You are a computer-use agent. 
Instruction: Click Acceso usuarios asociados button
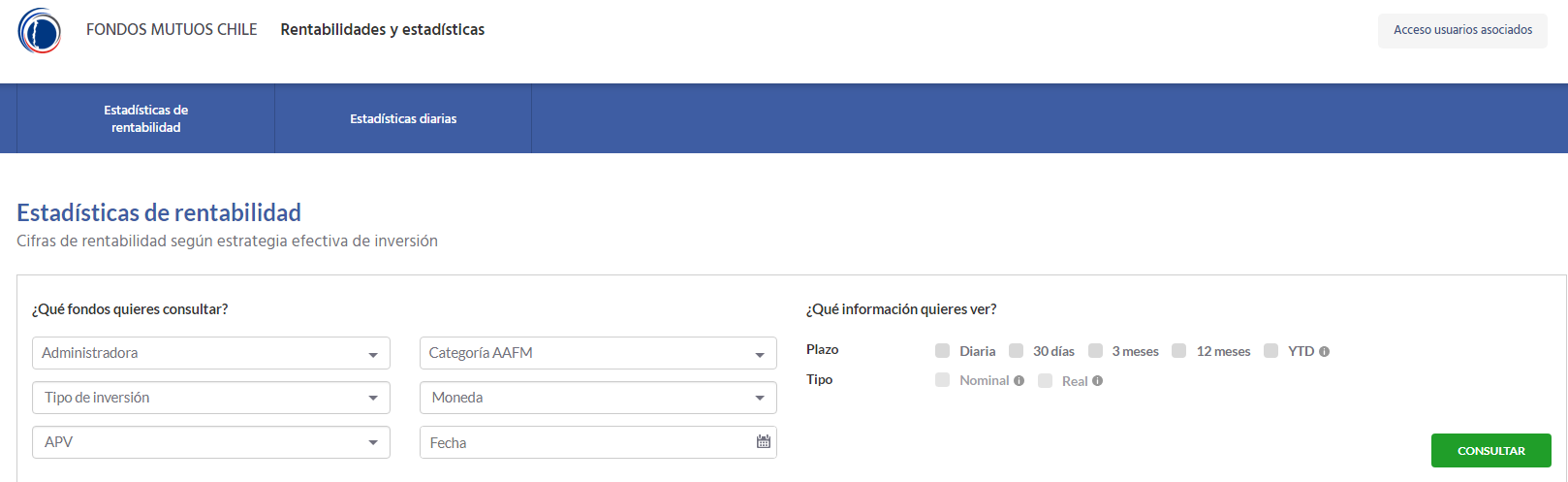coord(1462,30)
